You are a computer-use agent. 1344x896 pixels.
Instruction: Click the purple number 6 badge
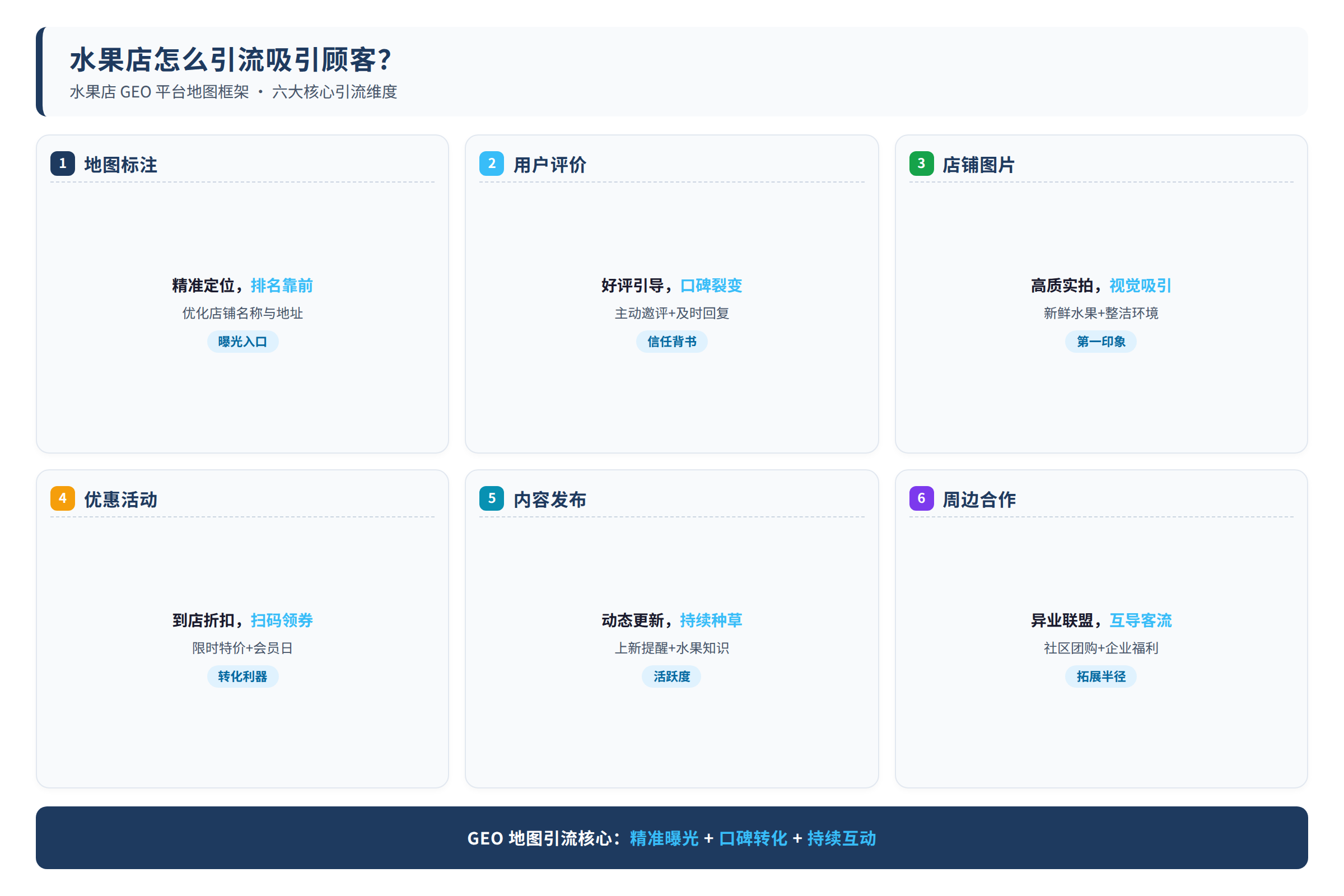(x=921, y=498)
